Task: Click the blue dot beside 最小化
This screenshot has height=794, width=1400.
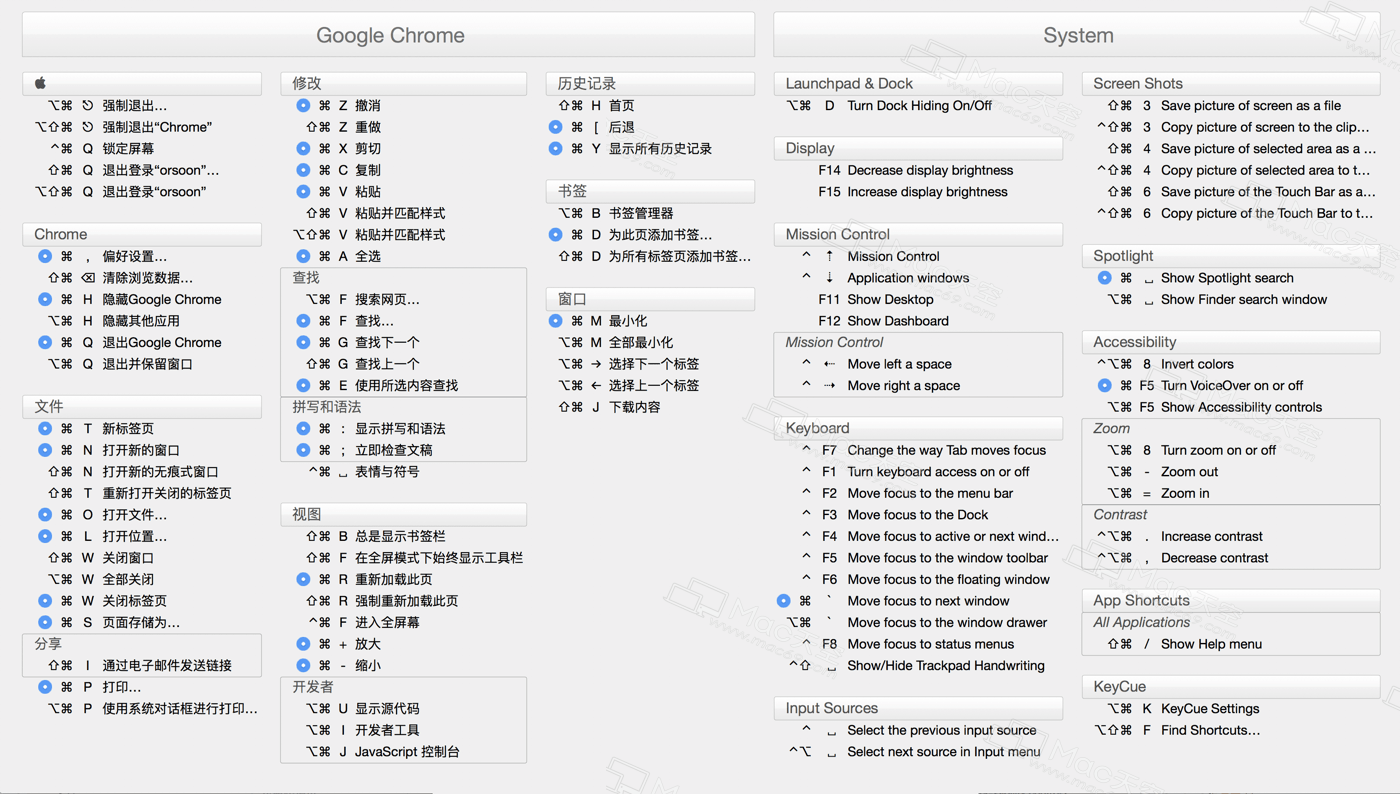Action: pyautogui.click(x=555, y=321)
